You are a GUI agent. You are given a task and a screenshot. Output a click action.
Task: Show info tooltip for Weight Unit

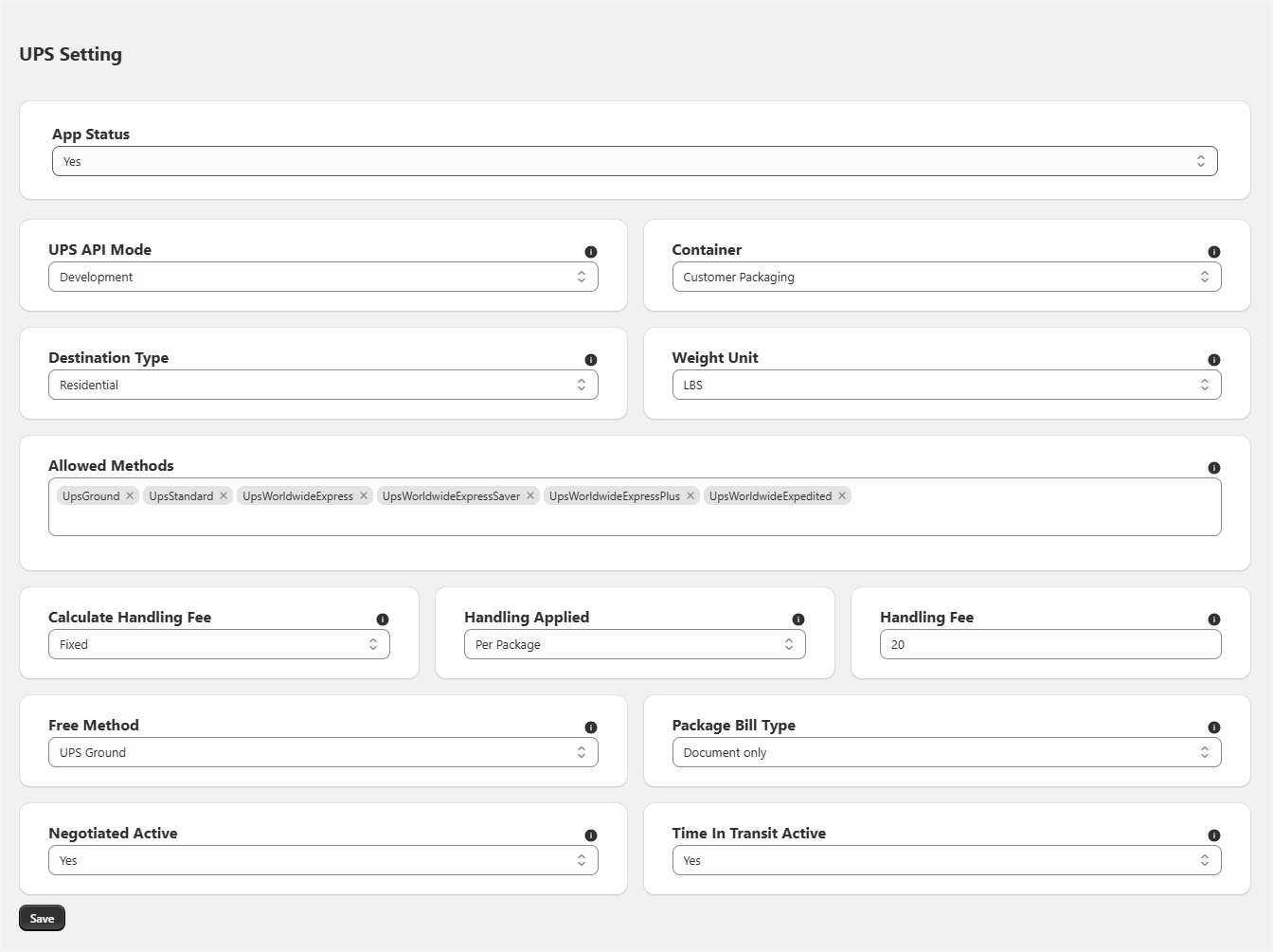coord(1214,360)
